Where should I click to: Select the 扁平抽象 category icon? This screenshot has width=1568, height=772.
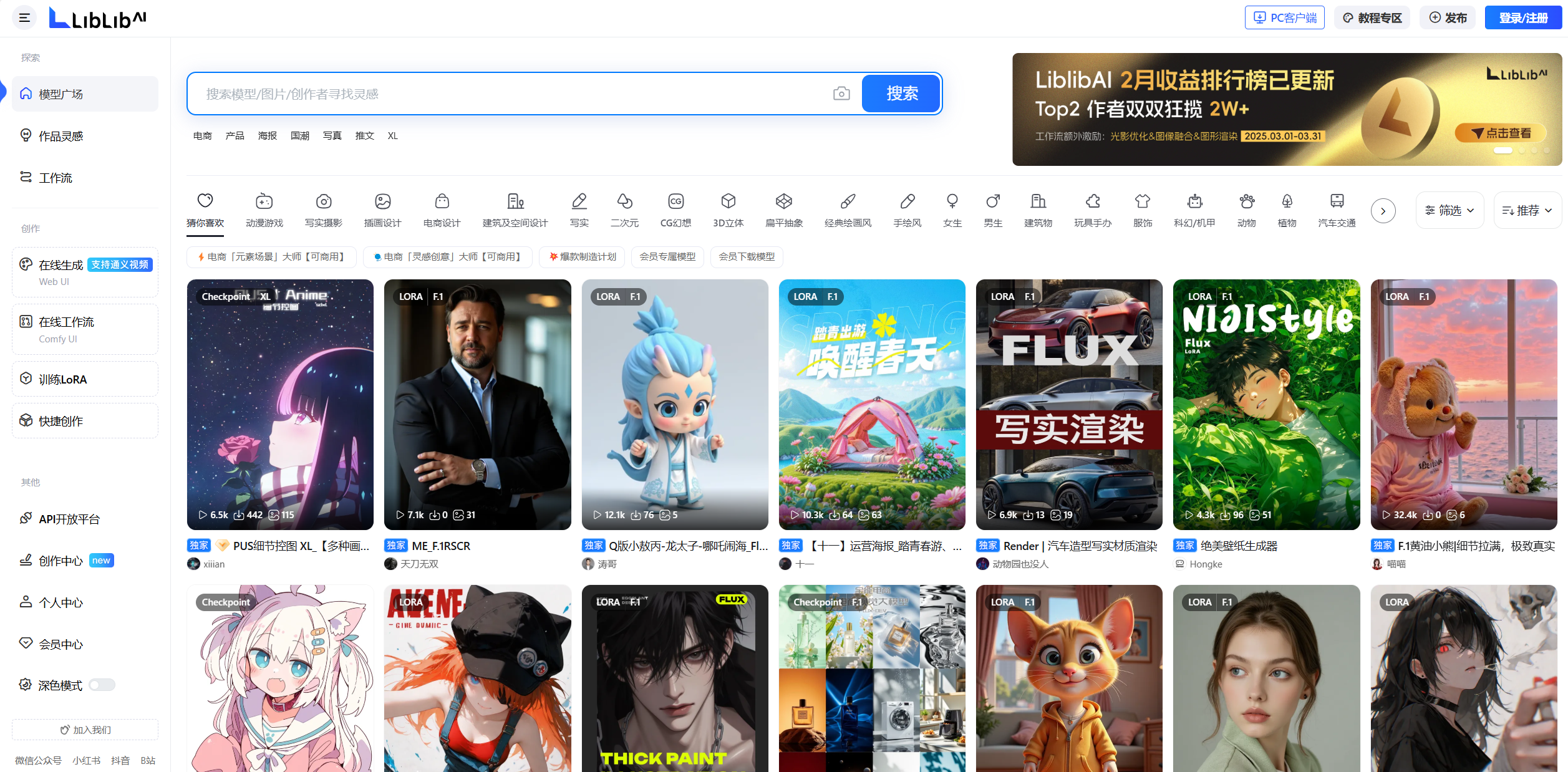coord(784,210)
